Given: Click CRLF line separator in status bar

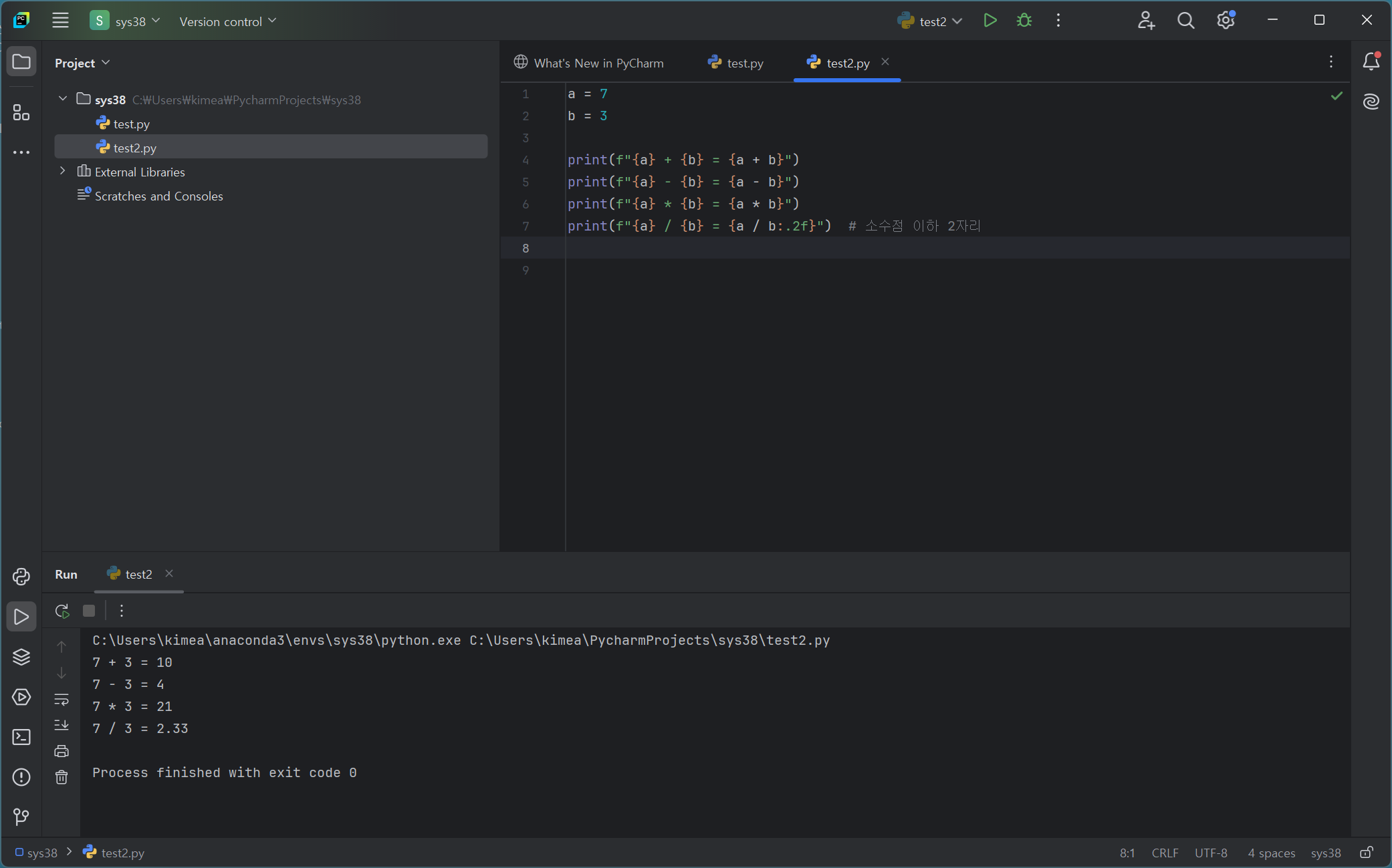Looking at the screenshot, I should [1165, 853].
